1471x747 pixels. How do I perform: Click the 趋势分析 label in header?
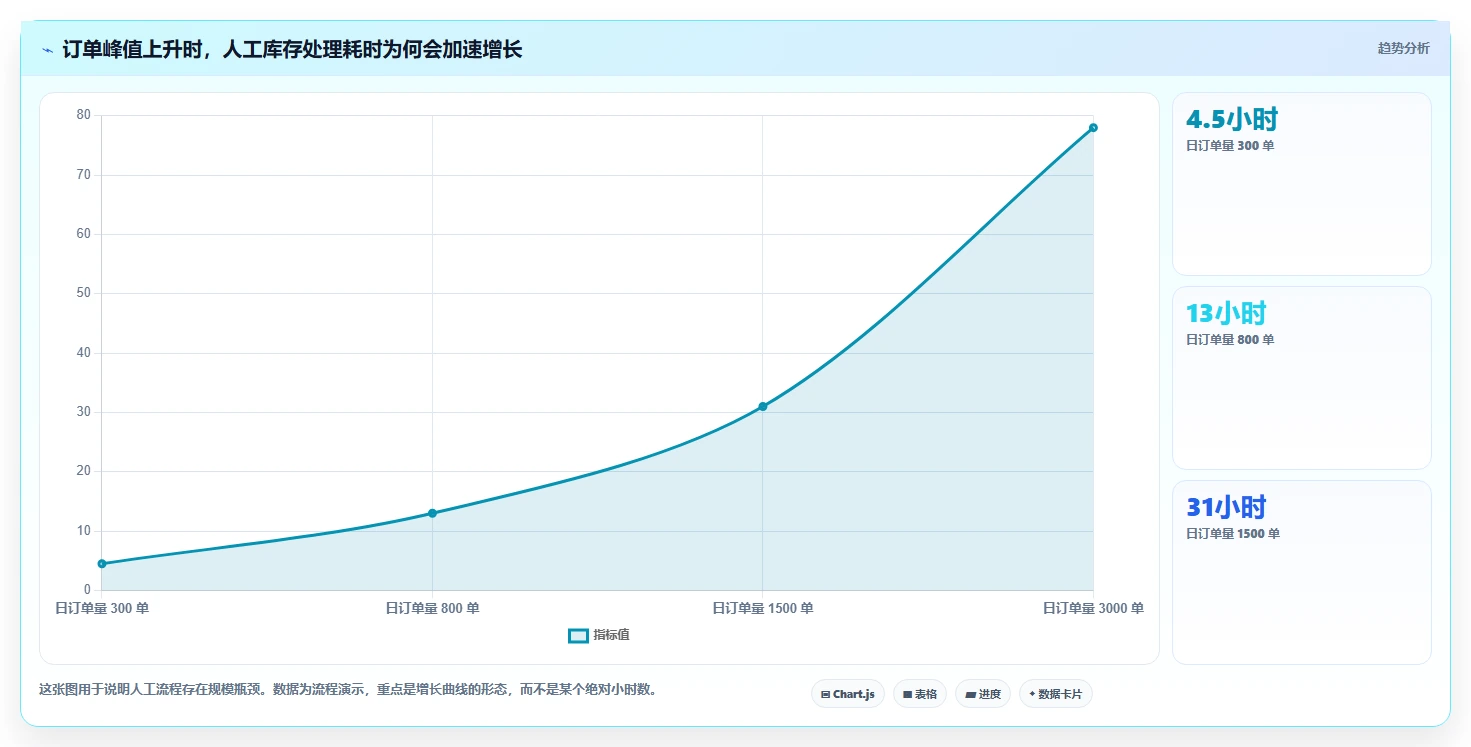(1403, 48)
